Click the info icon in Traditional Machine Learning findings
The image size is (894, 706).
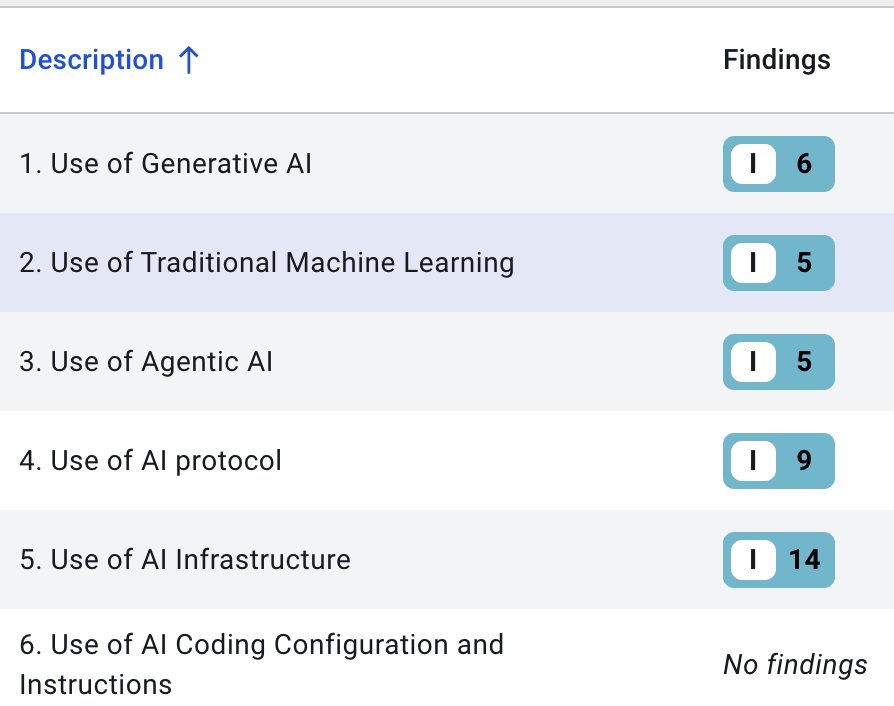pyautogui.click(x=753, y=263)
